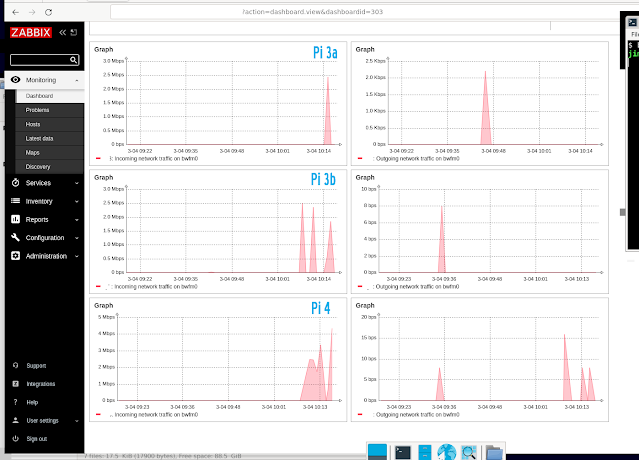Click the browser address bar URL
This screenshot has width=639, height=460.
tap(313, 12)
